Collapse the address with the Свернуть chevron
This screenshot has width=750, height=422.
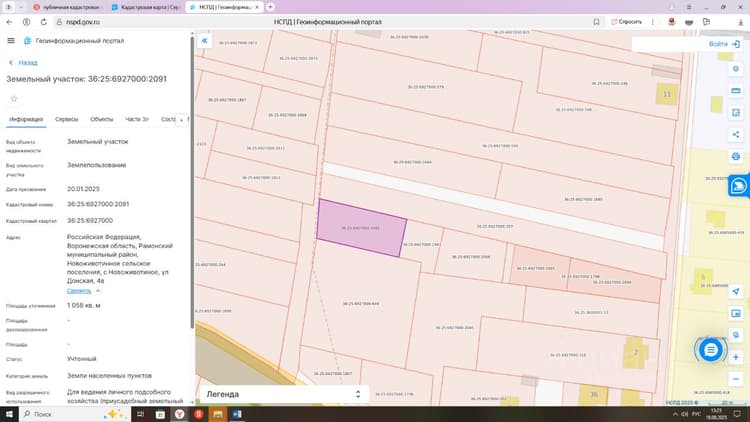click(98, 291)
